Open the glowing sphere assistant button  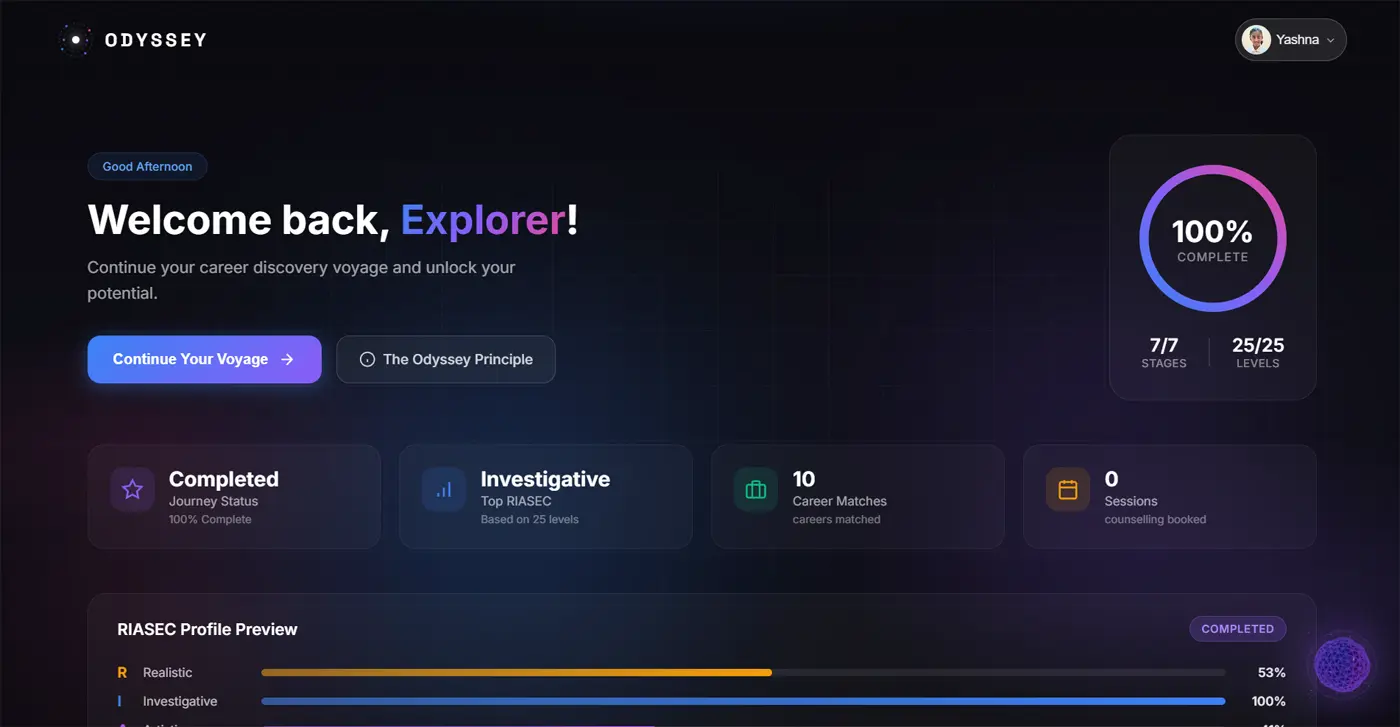[x=1342, y=664]
